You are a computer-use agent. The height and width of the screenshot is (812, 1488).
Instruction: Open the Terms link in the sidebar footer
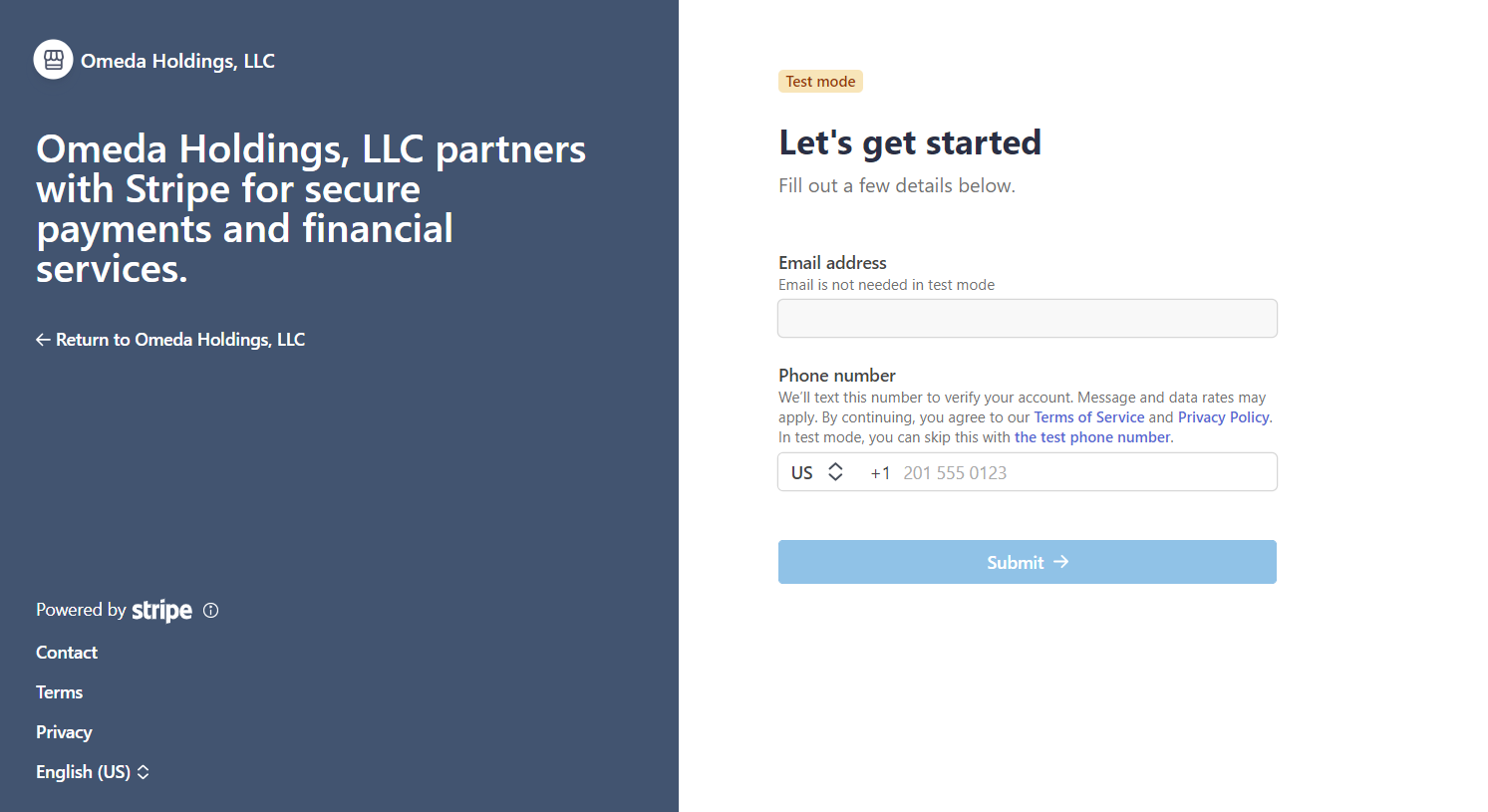tap(60, 692)
